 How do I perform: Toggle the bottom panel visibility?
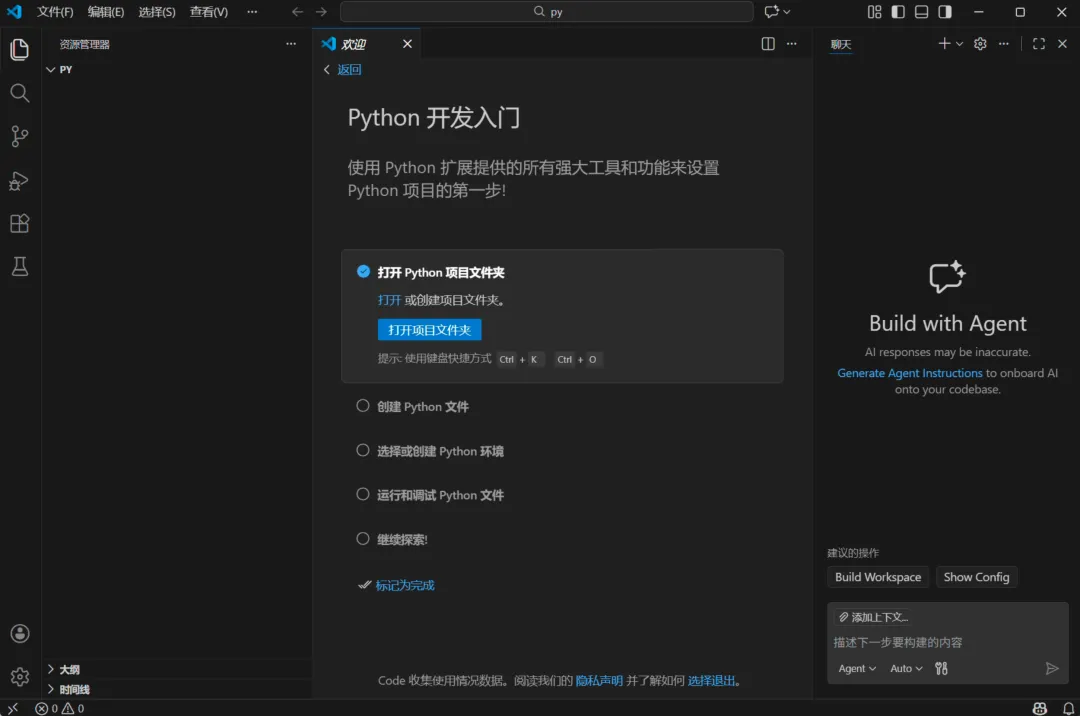pyautogui.click(x=921, y=12)
